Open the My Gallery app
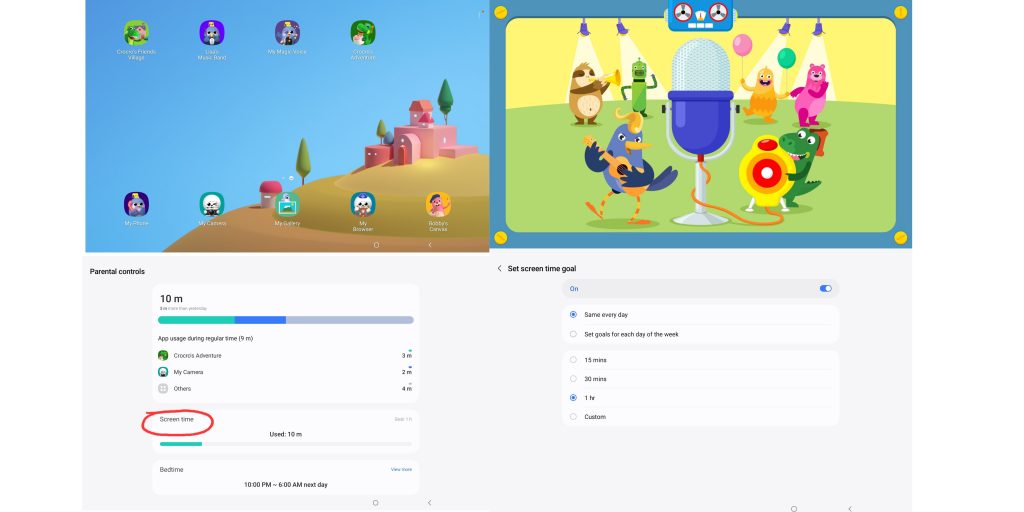 point(287,205)
